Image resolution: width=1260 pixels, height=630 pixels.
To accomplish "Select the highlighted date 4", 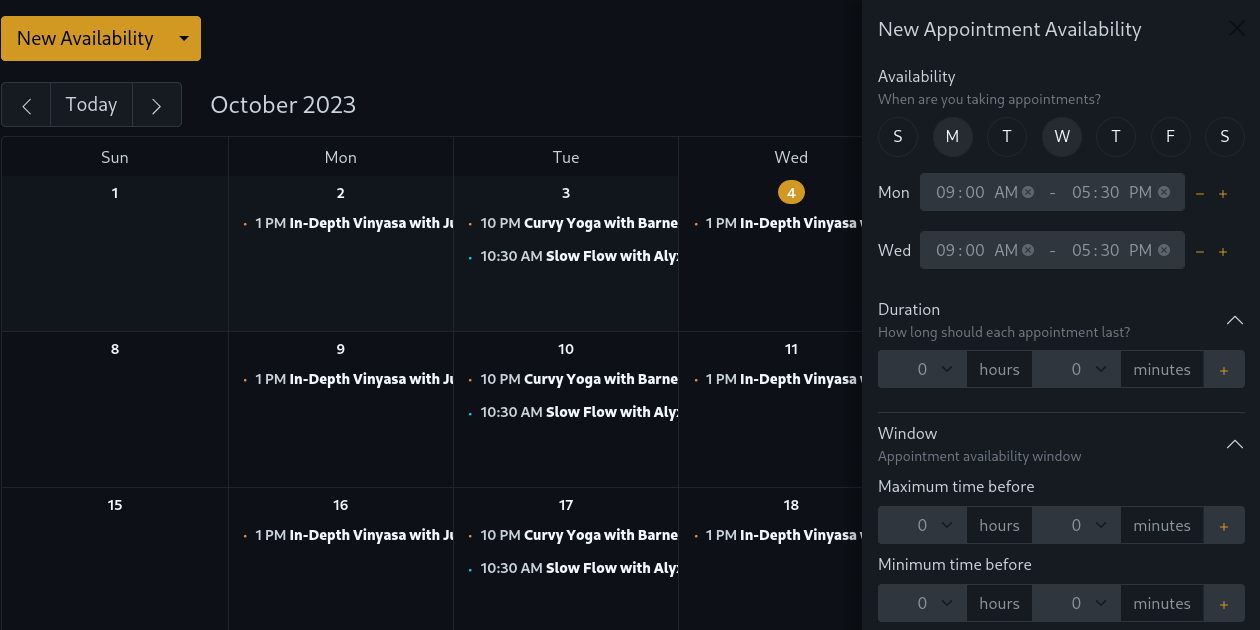I will pyautogui.click(x=791, y=192).
